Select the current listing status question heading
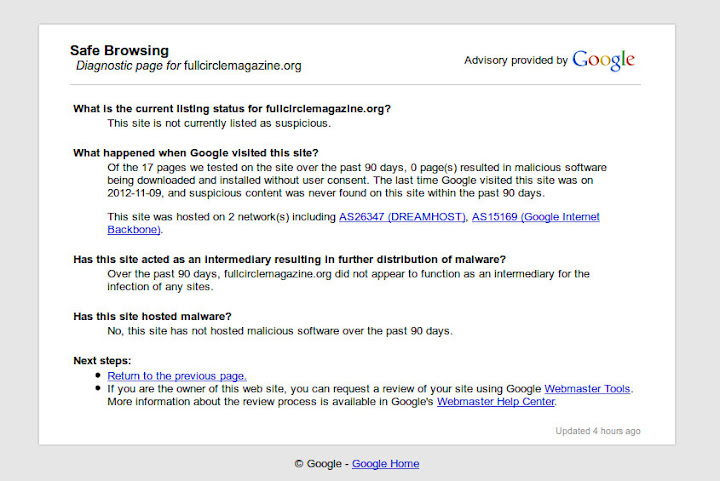 (232, 109)
